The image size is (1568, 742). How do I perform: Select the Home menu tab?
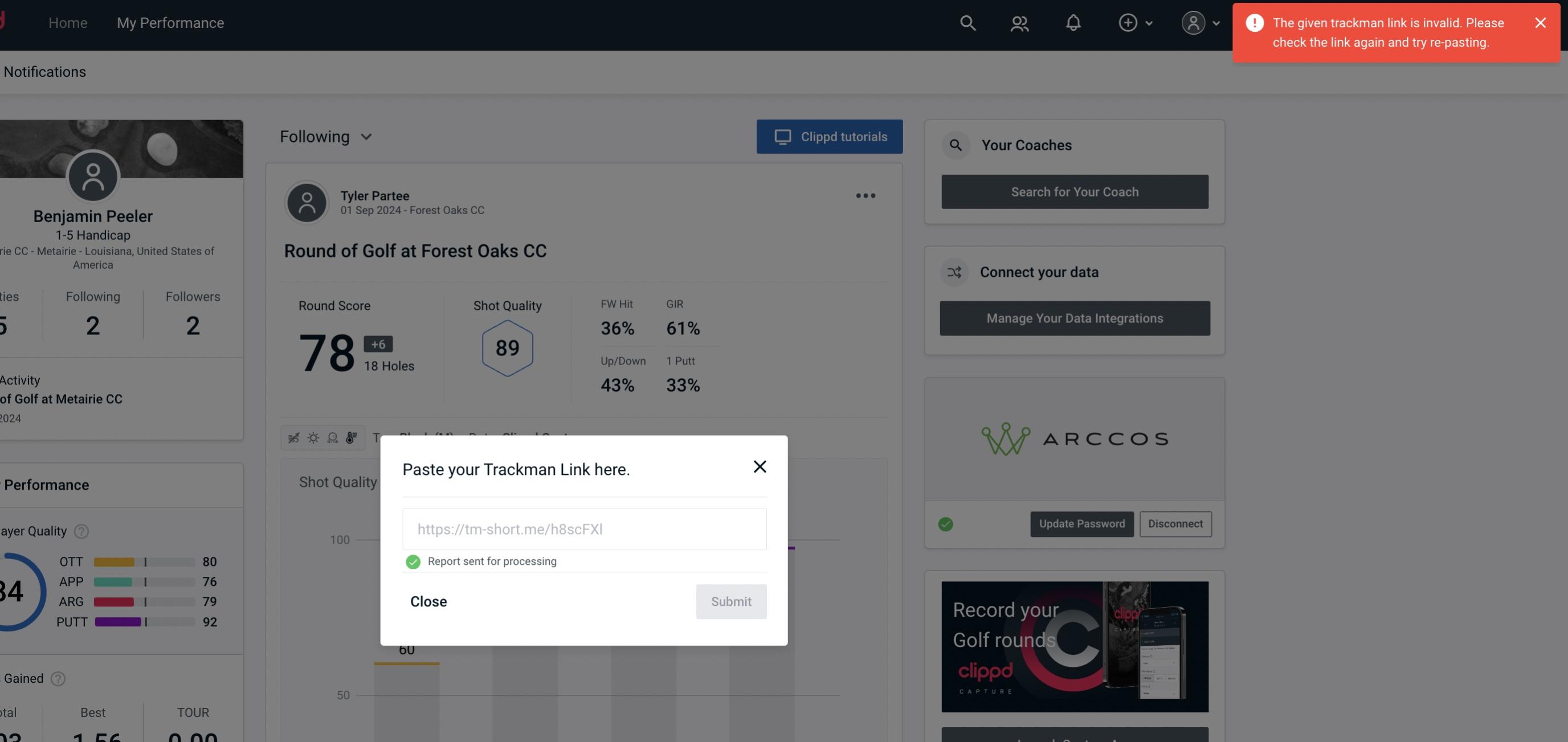(68, 22)
